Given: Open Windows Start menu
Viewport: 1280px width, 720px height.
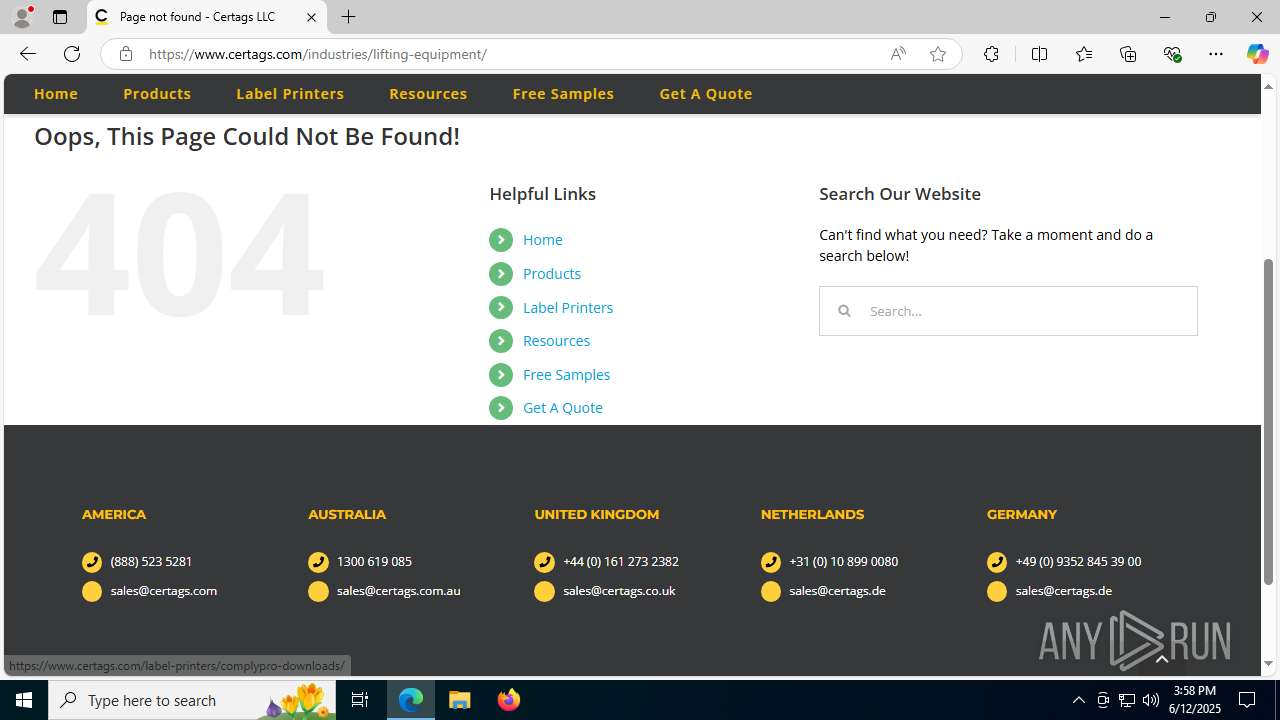Looking at the screenshot, I should [x=24, y=700].
